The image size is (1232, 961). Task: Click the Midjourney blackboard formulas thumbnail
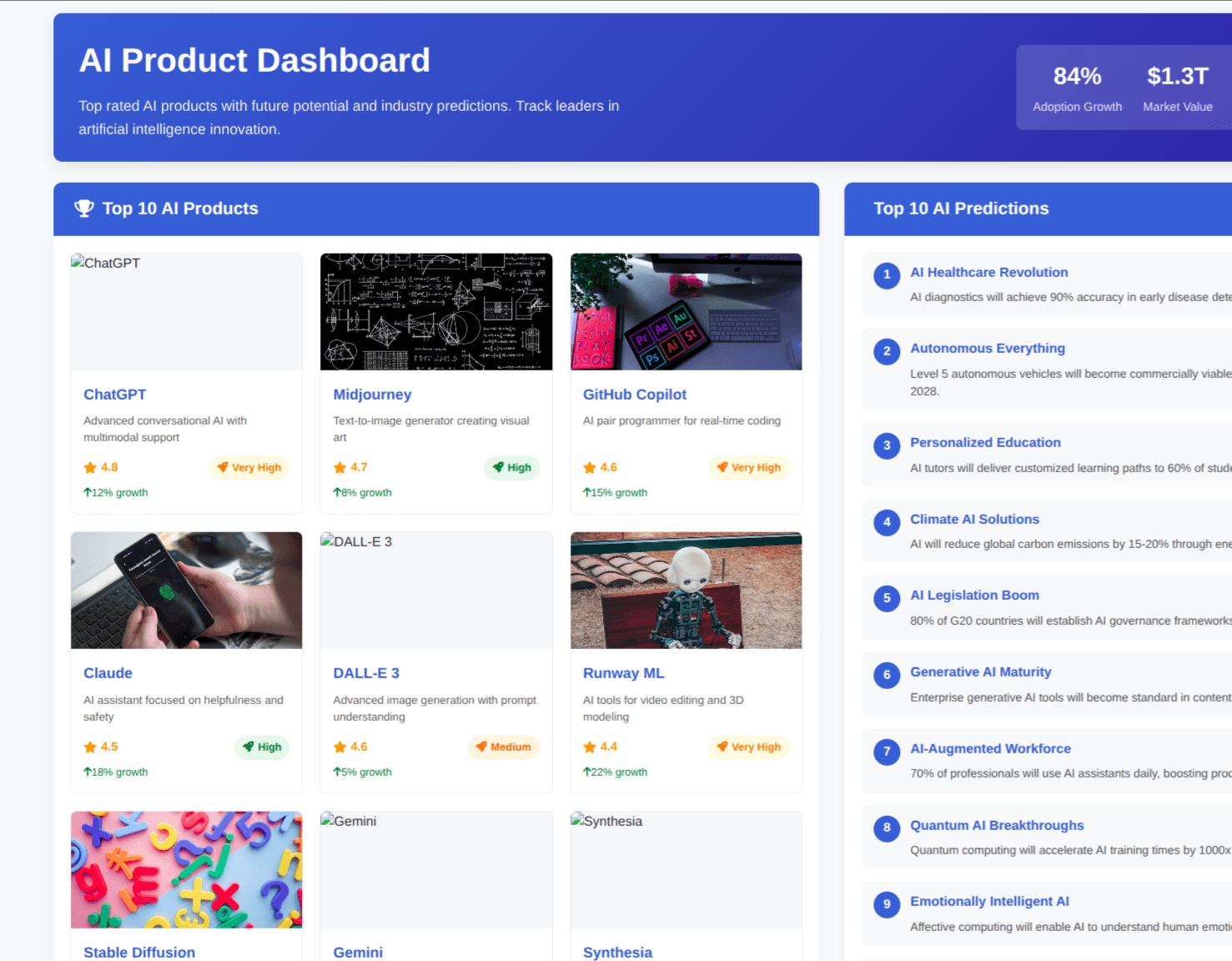[x=436, y=312]
